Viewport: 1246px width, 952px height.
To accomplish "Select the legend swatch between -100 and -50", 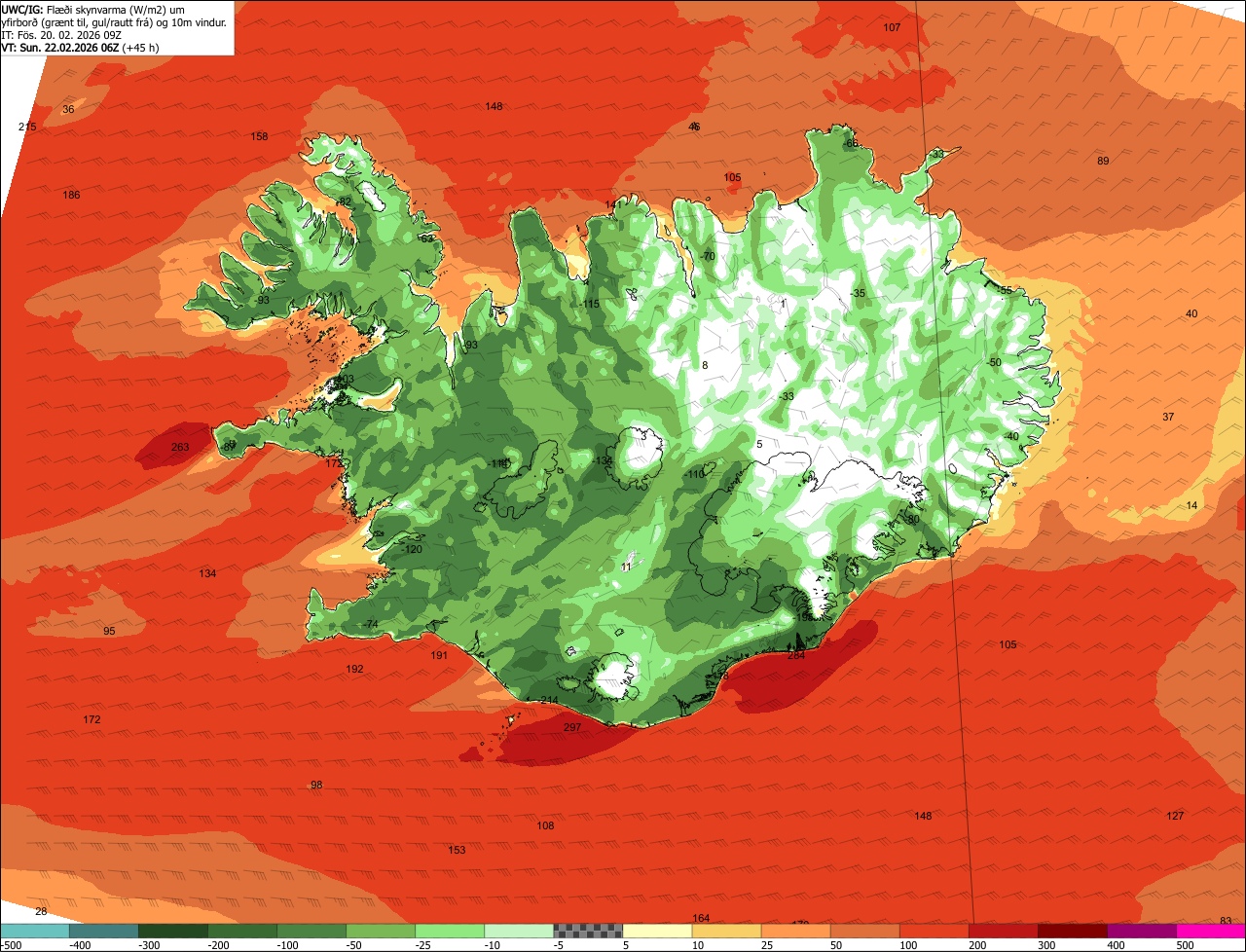I will 311,931.
